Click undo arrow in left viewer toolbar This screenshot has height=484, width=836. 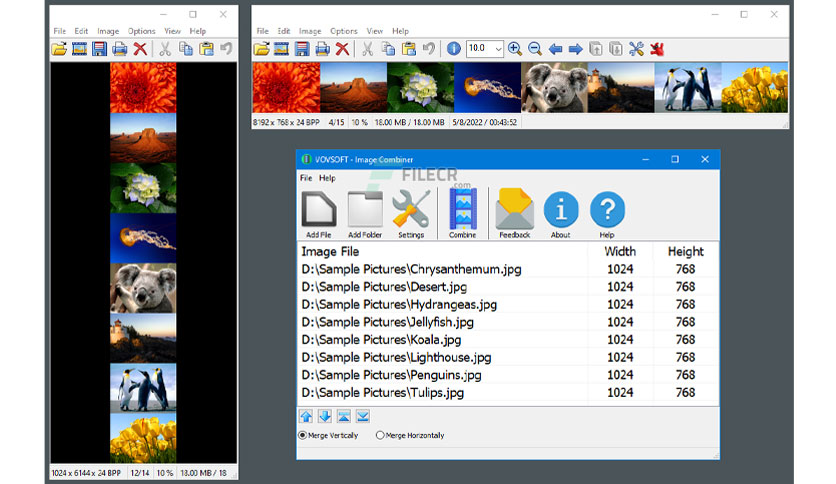tap(226, 49)
